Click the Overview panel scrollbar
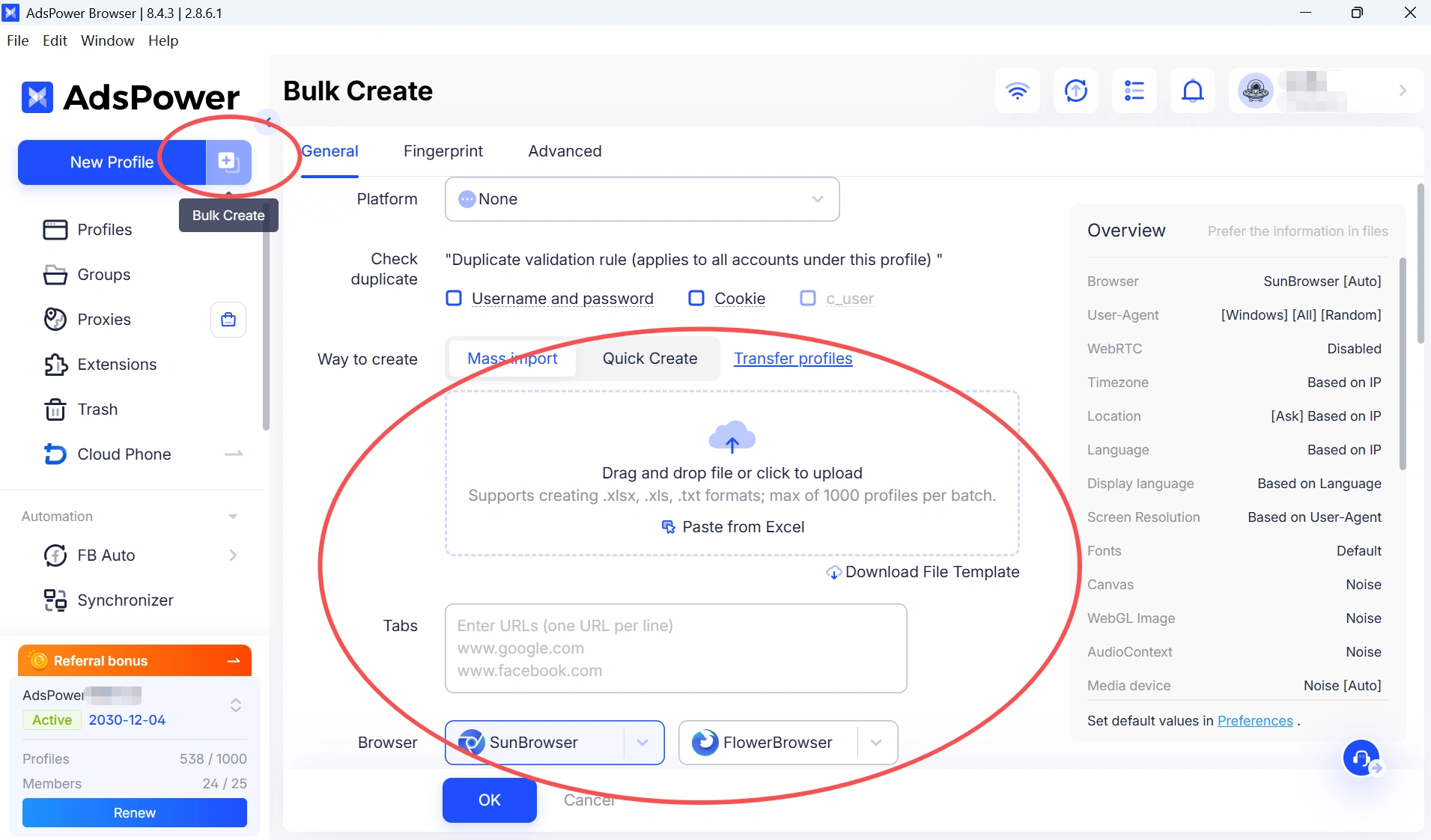Image resolution: width=1431 pixels, height=840 pixels. pyautogui.click(x=1402, y=364)
